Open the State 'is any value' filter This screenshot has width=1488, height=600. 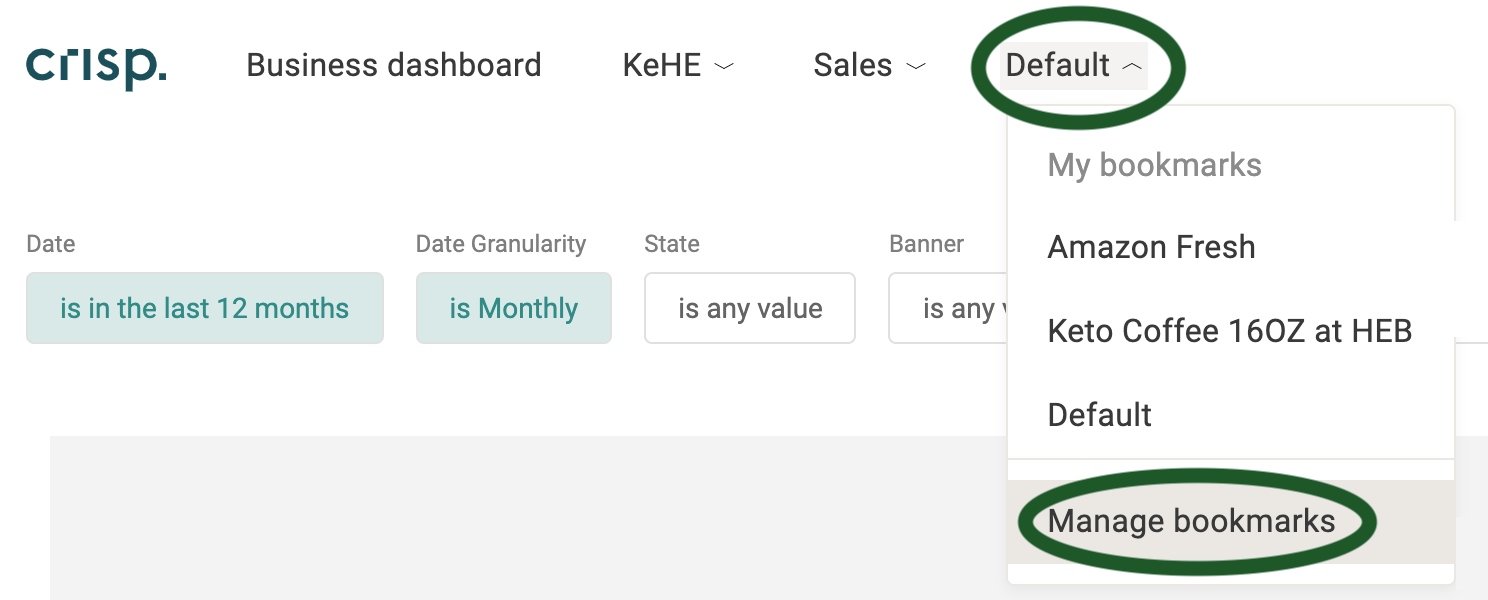pos(750,308)
